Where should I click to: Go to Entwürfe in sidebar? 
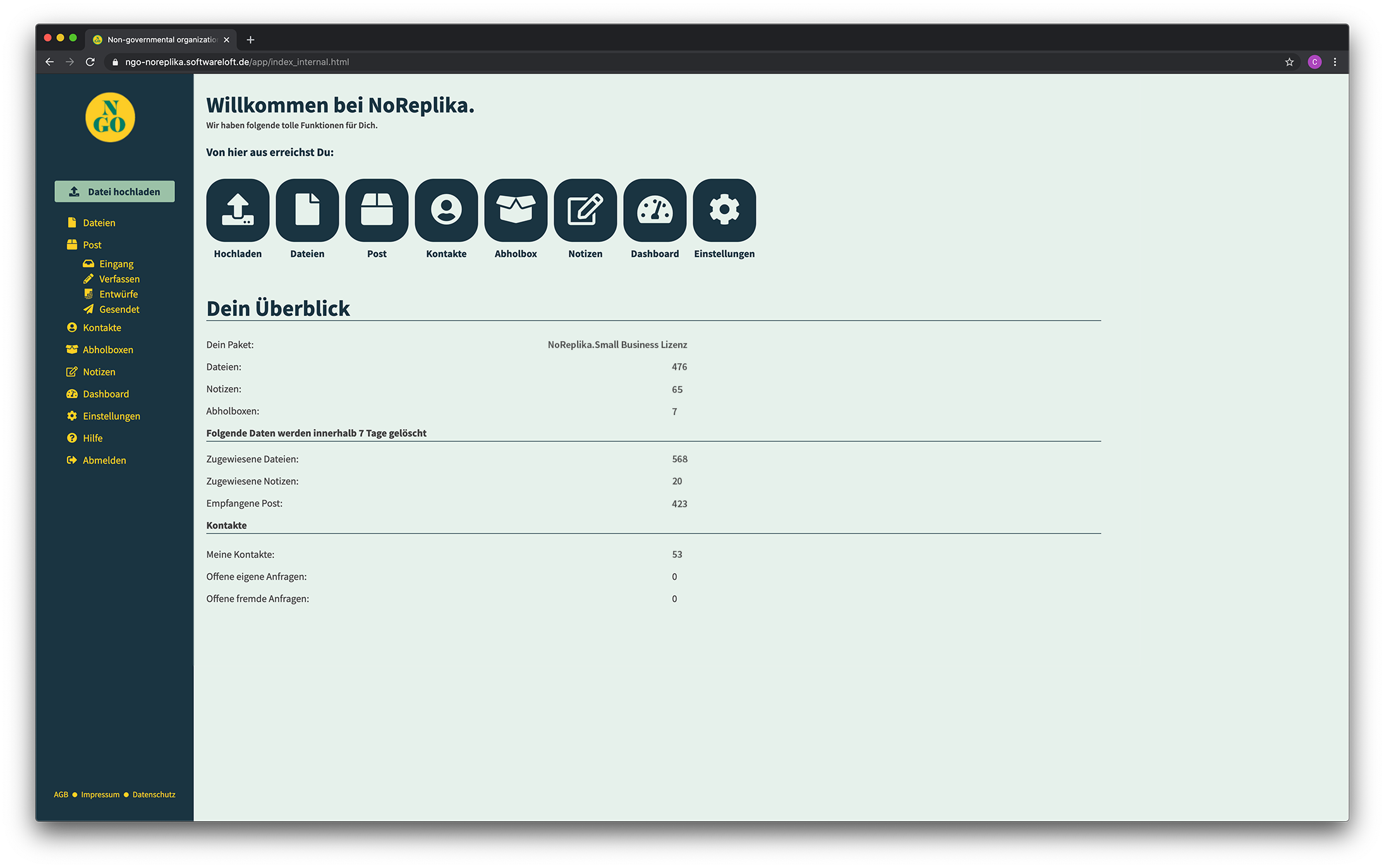(118, 294)
